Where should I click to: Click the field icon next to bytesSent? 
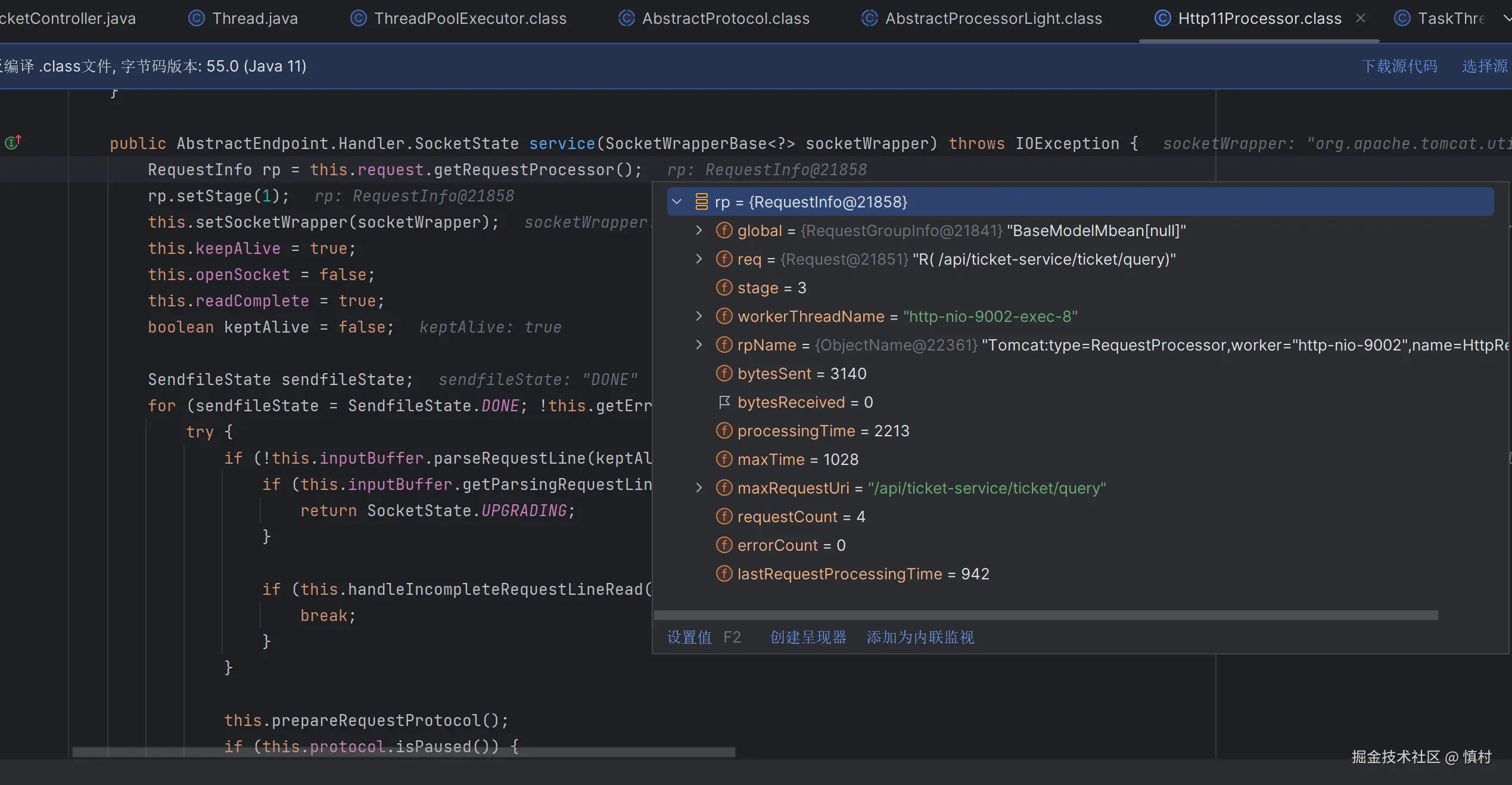tap(724, 374)
